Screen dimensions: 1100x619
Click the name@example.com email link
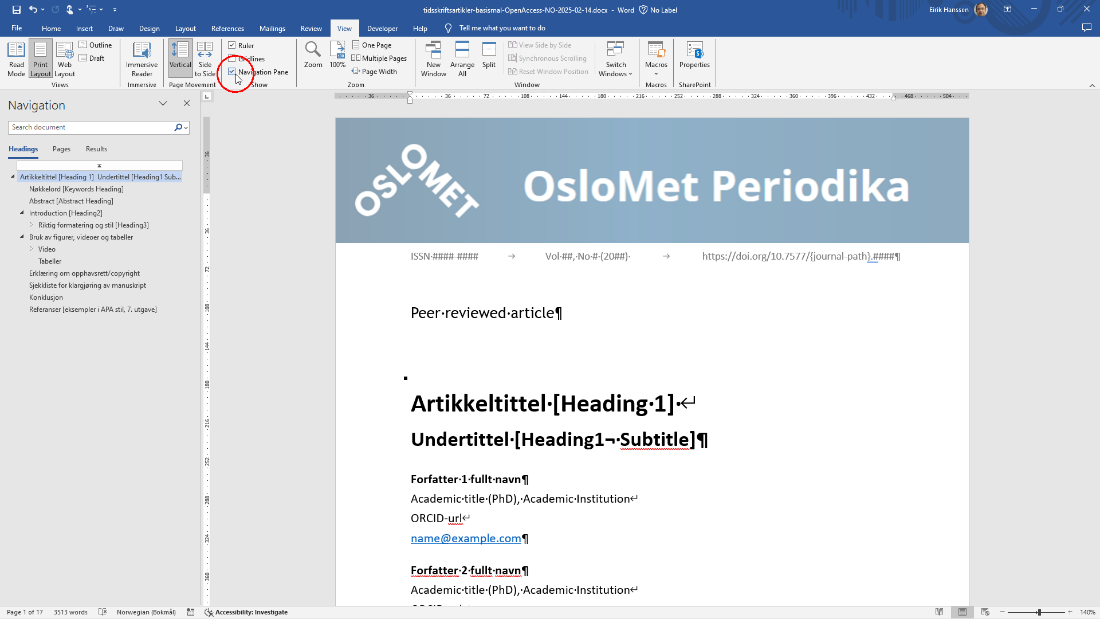point(466,538)
